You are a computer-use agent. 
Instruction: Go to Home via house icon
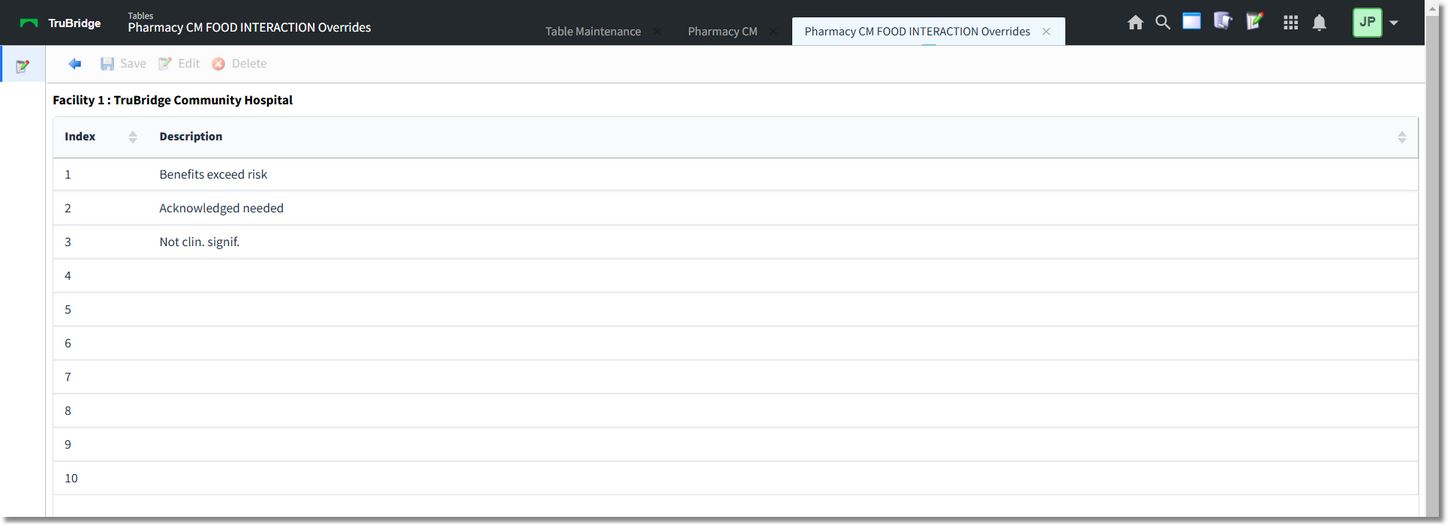click(x=1135, y=22)
